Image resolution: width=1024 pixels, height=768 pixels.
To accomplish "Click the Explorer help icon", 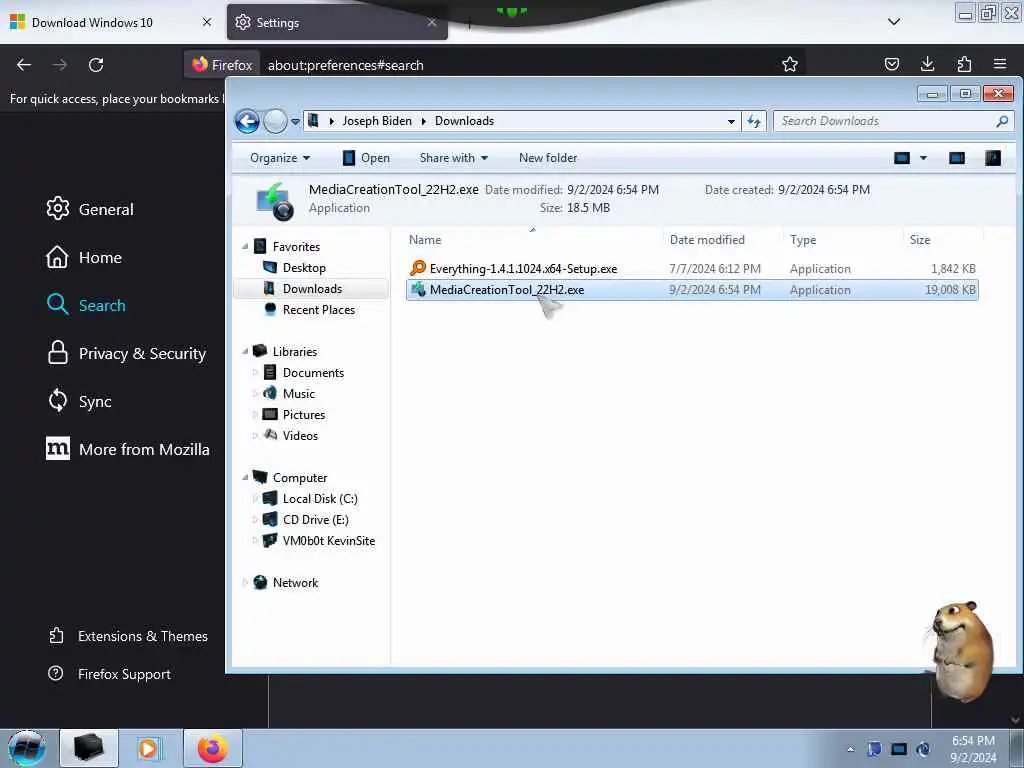I will [993, 158].
